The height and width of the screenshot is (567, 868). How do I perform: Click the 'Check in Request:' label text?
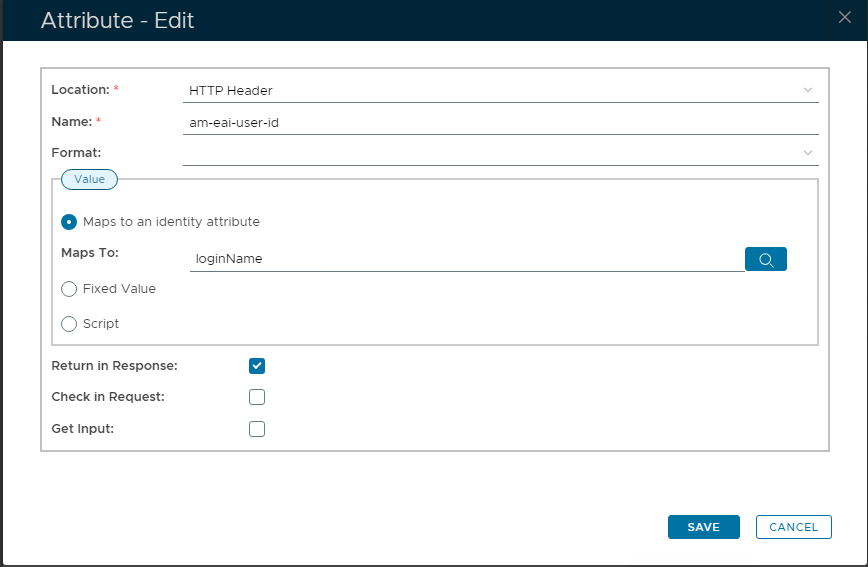(x=108, y=397)
